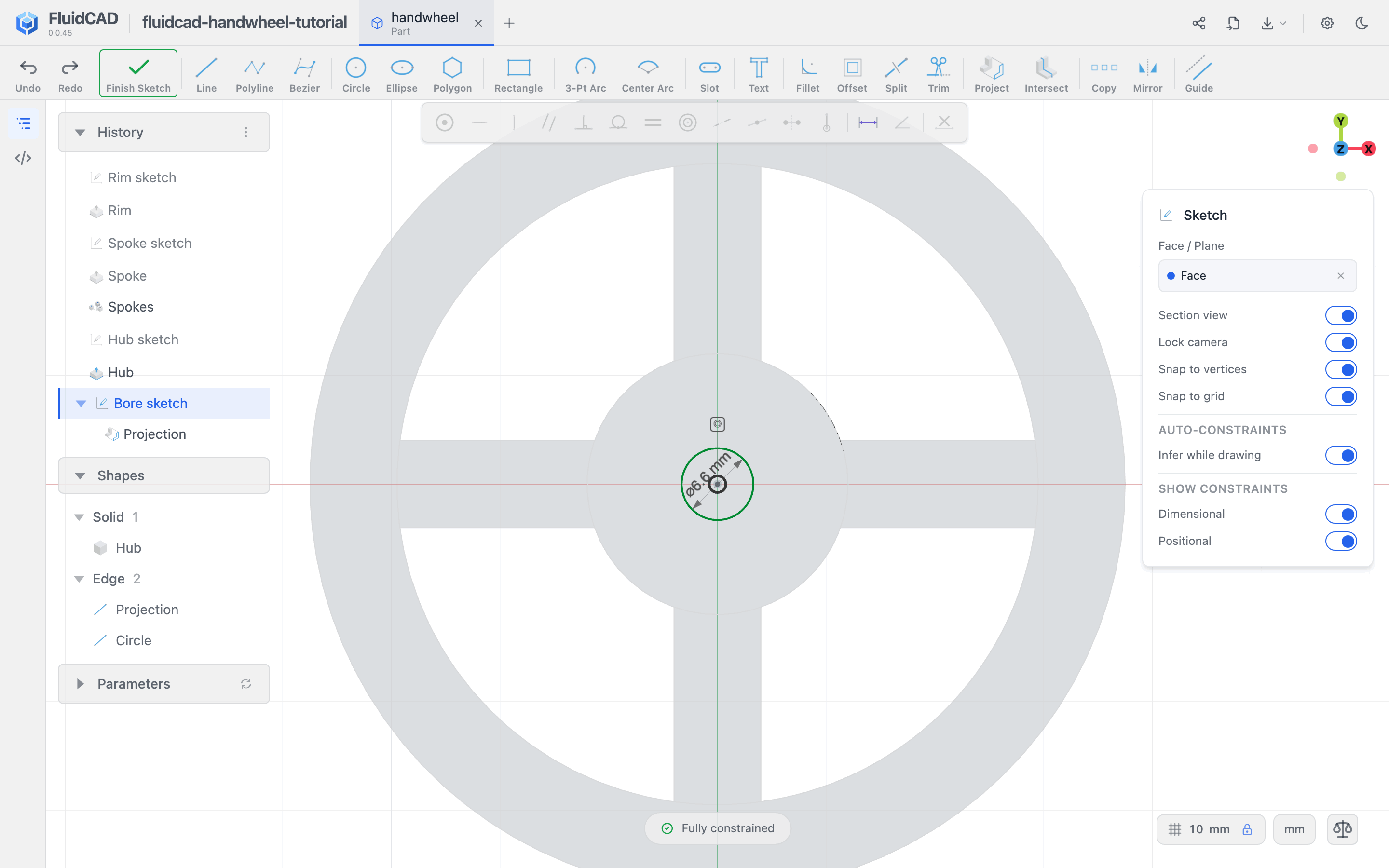Open the code view sidebar icon
This screenshot has height=868, width=1389.
(x=24, y=158)
